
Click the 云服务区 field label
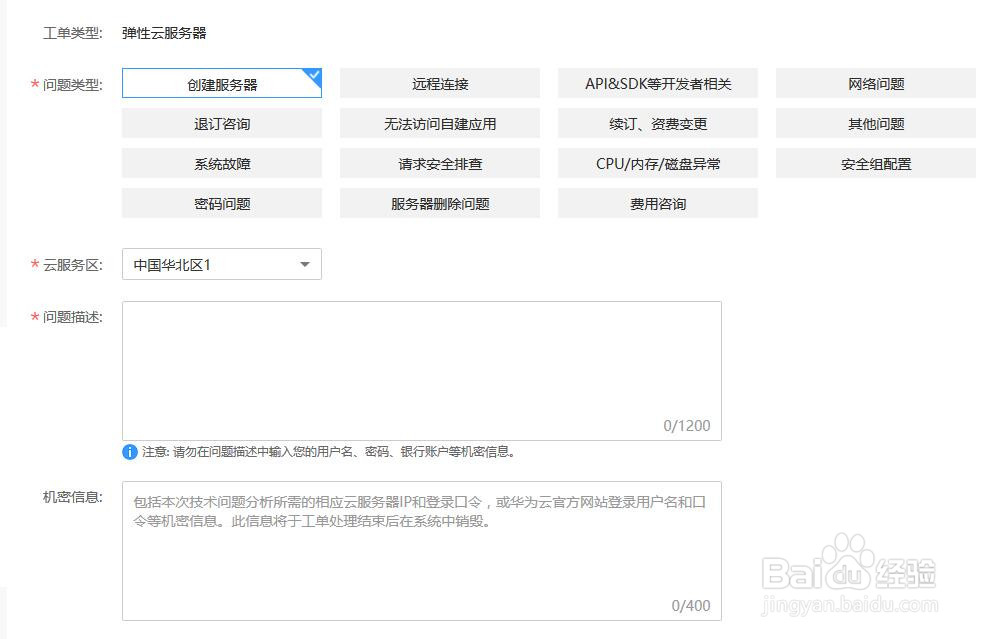(x=72, y=265)
